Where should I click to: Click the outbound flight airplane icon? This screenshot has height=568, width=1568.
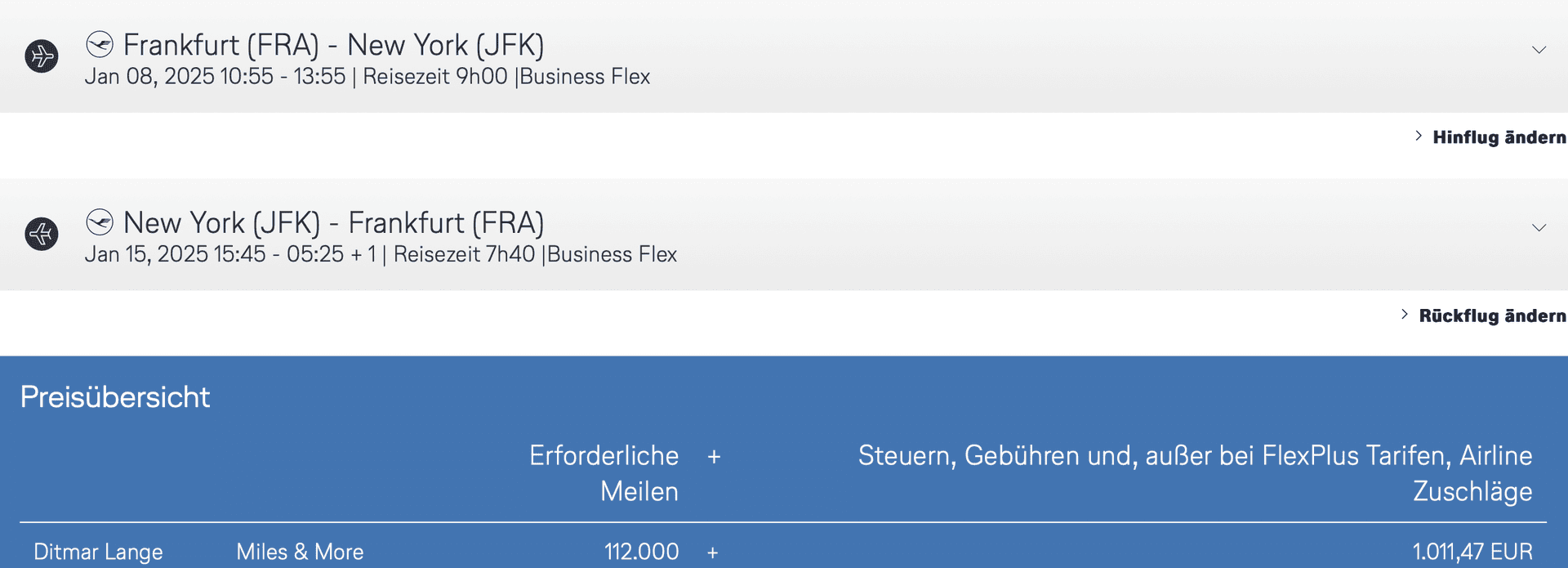(x=42, y=56)
